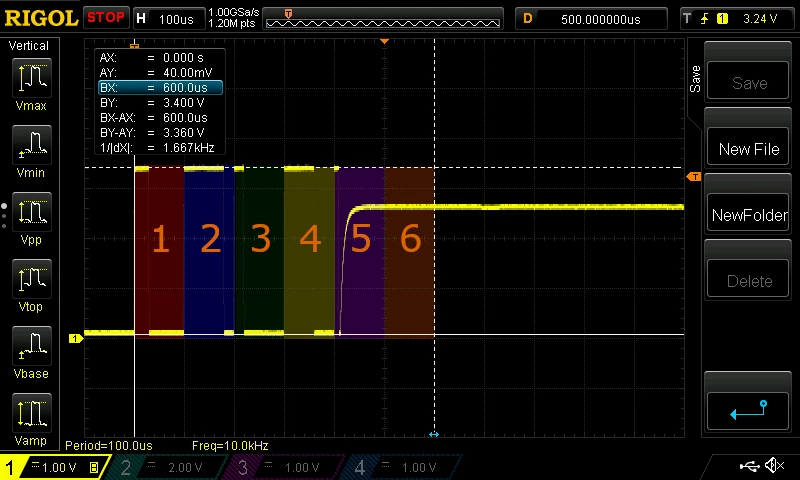
Task: Click the New File button
Action: 748,147
